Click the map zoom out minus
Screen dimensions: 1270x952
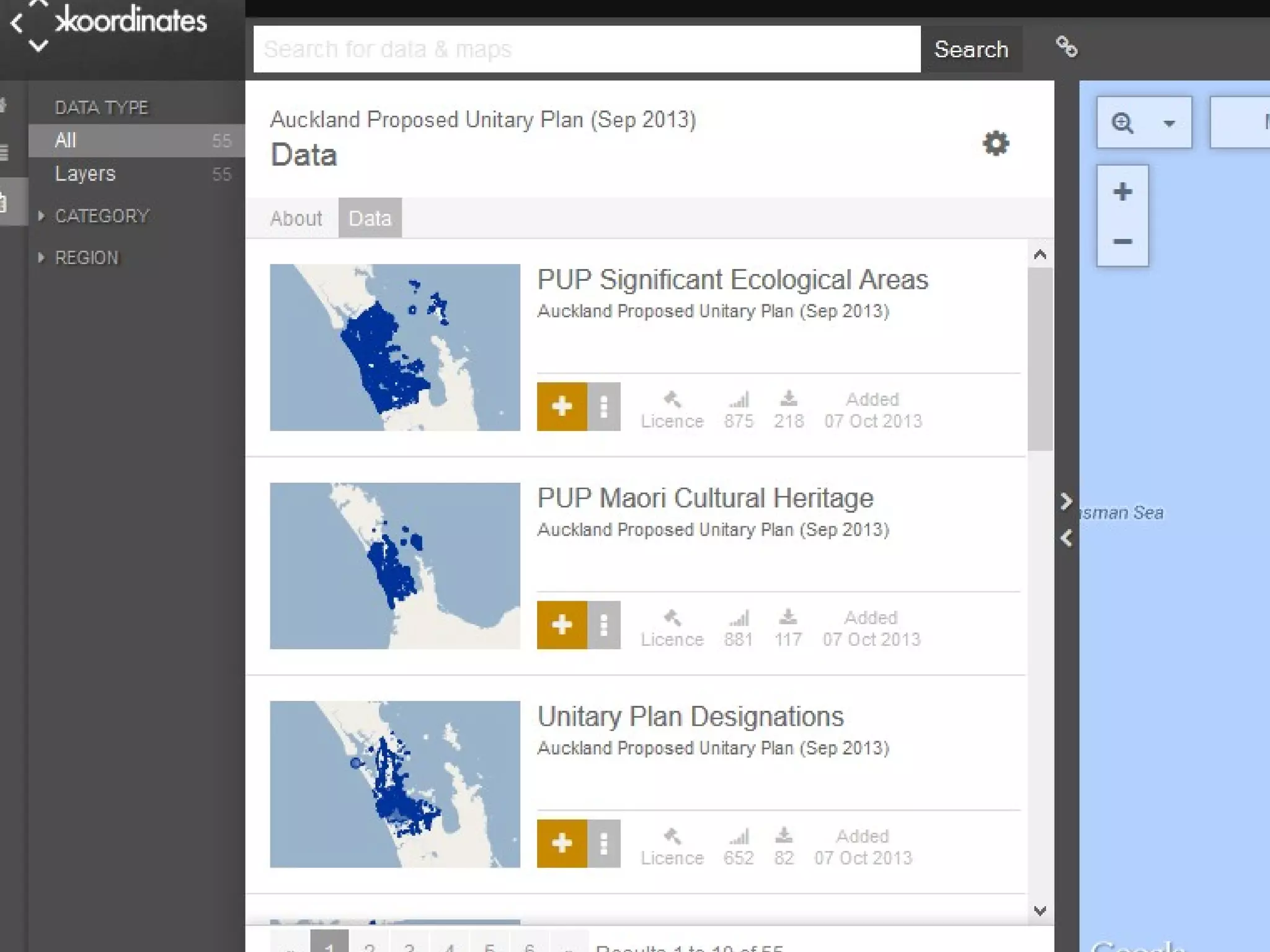coord(1122,241)
